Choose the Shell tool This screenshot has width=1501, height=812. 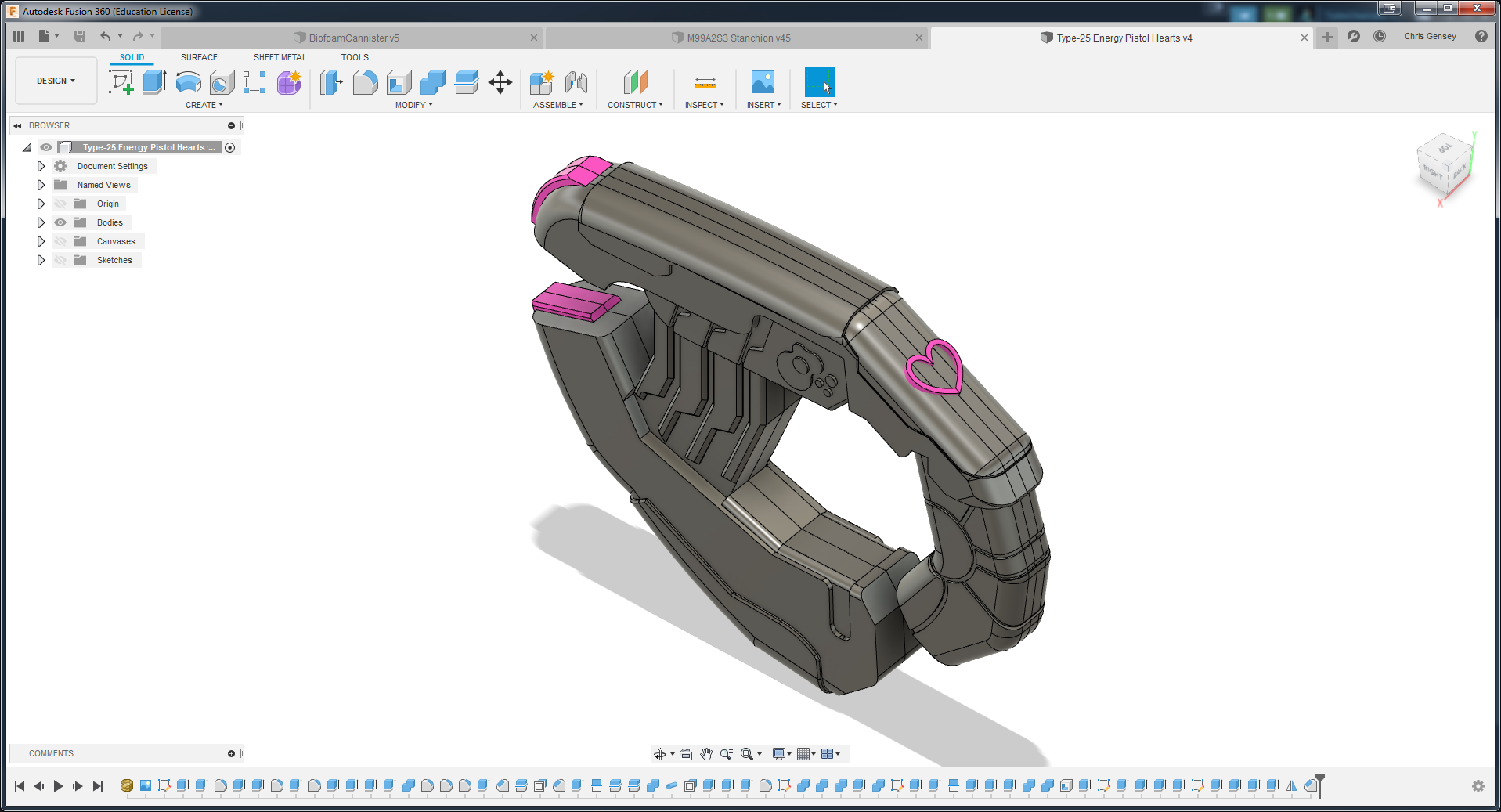[399, 82]
